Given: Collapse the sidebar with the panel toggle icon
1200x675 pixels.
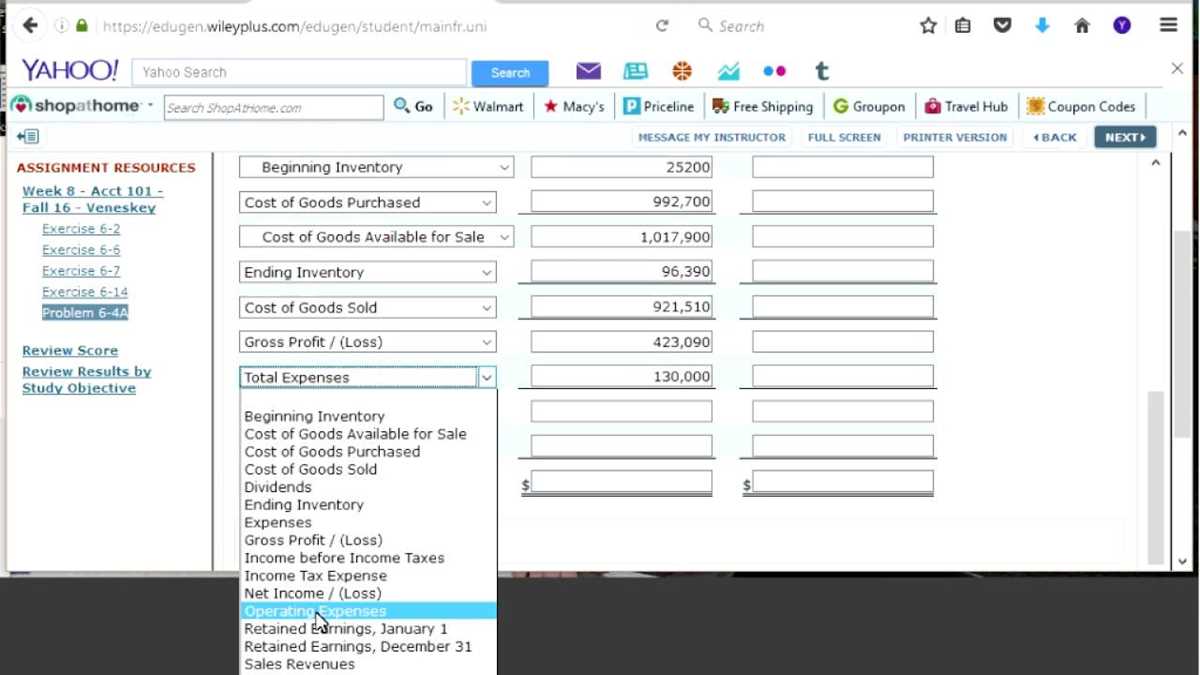Looking at the screenshot, I should pos(28,137).
